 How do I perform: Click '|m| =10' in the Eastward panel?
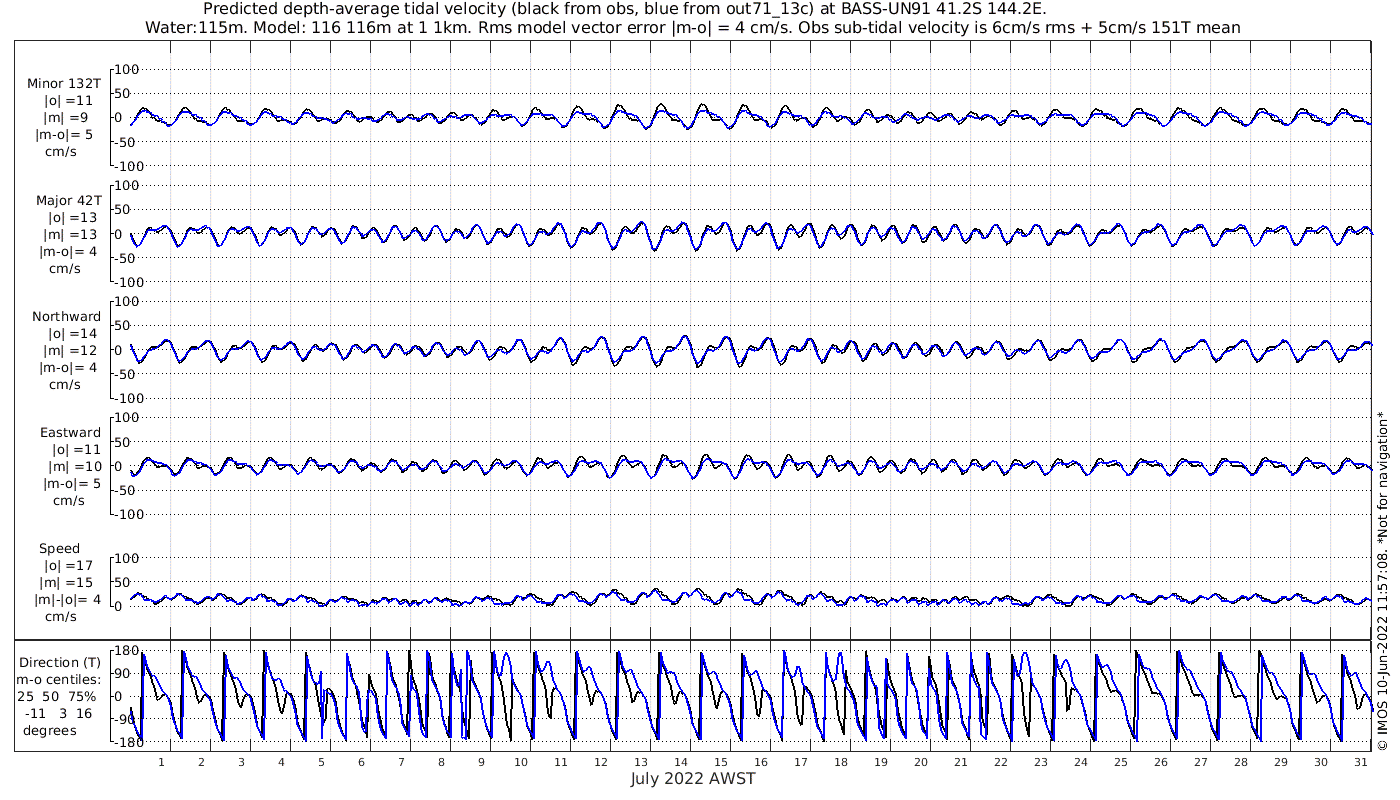click(x=74, y=467)
